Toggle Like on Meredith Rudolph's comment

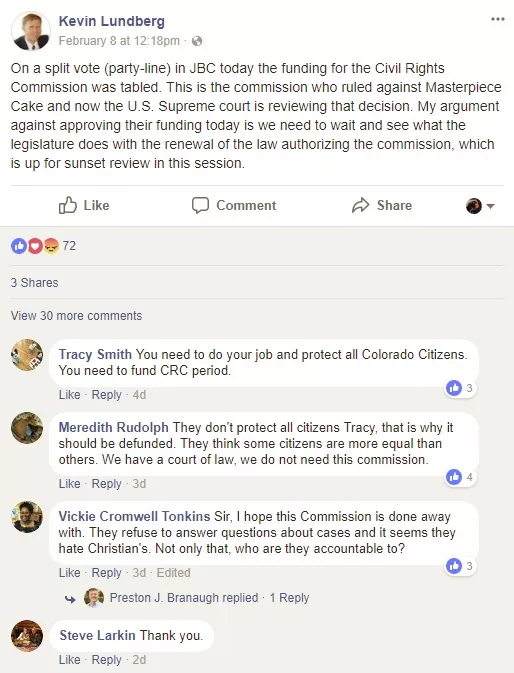pos(70,484)
